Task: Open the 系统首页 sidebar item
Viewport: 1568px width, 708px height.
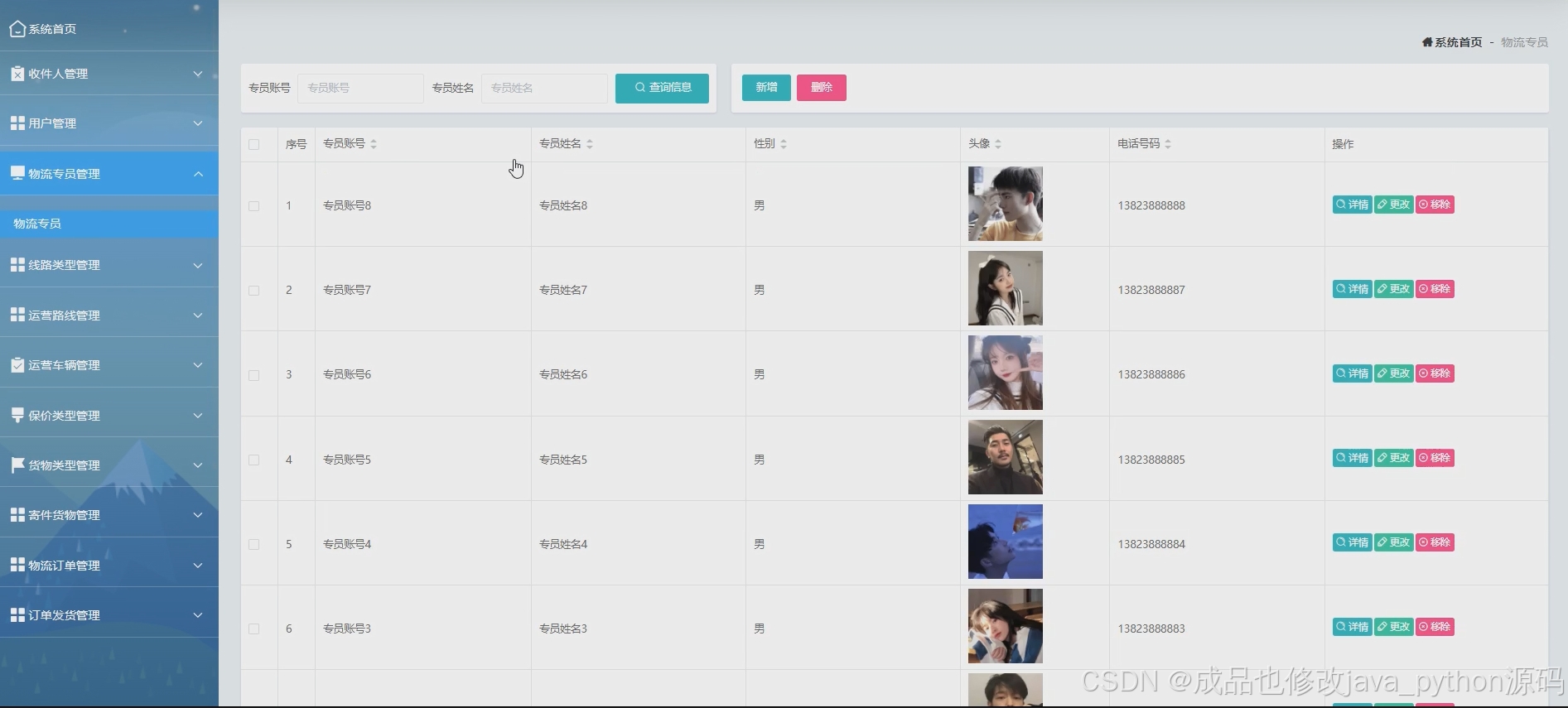Action: point(109,29)
